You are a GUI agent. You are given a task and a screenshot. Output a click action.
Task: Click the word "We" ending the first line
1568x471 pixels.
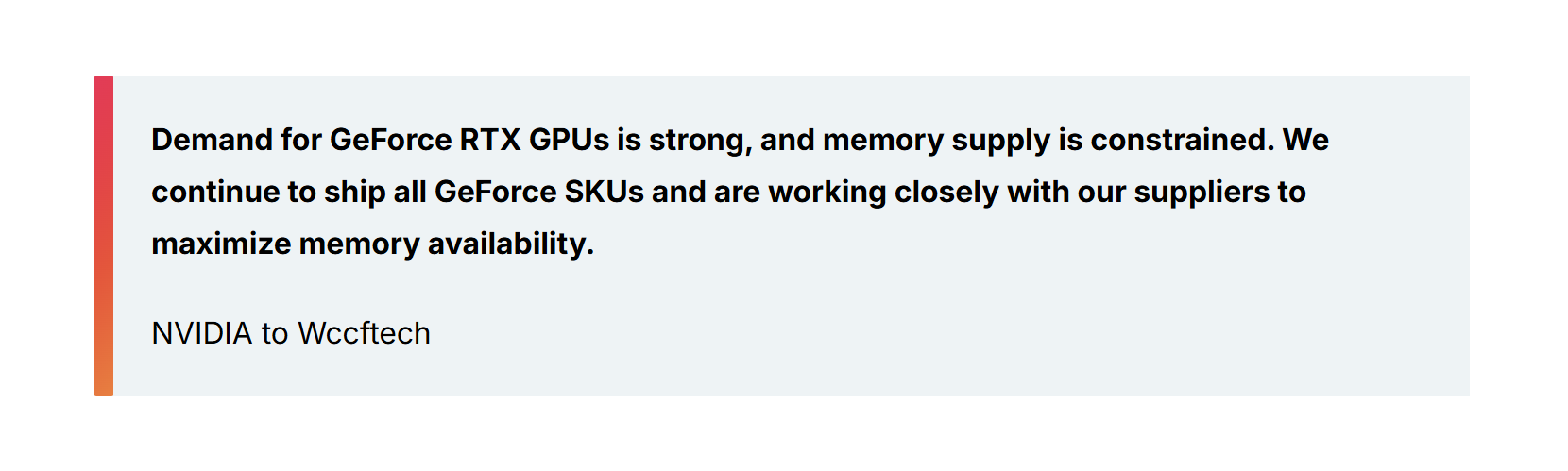[1305, 140]
